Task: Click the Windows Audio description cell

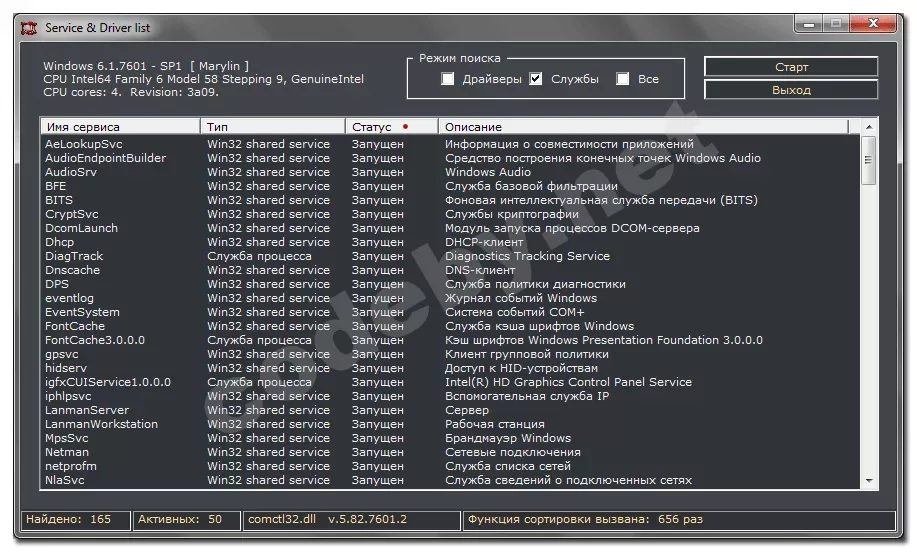Action: click(488, 172)
